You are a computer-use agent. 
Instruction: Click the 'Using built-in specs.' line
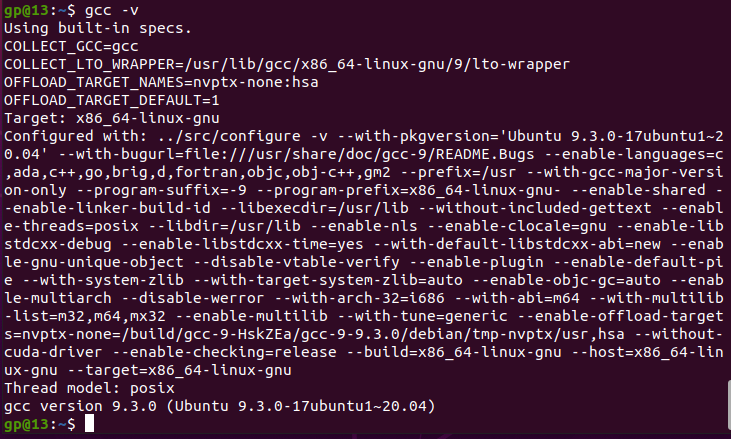pos(90,28)
